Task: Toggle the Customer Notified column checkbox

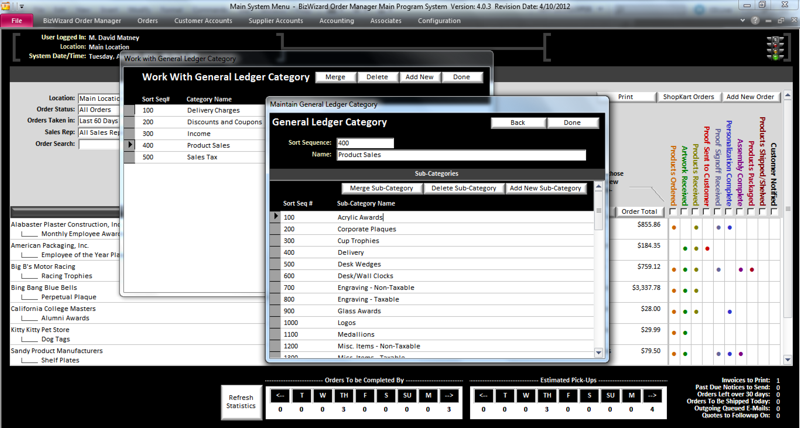Action: pyautogui.click(x=773, y=211)
